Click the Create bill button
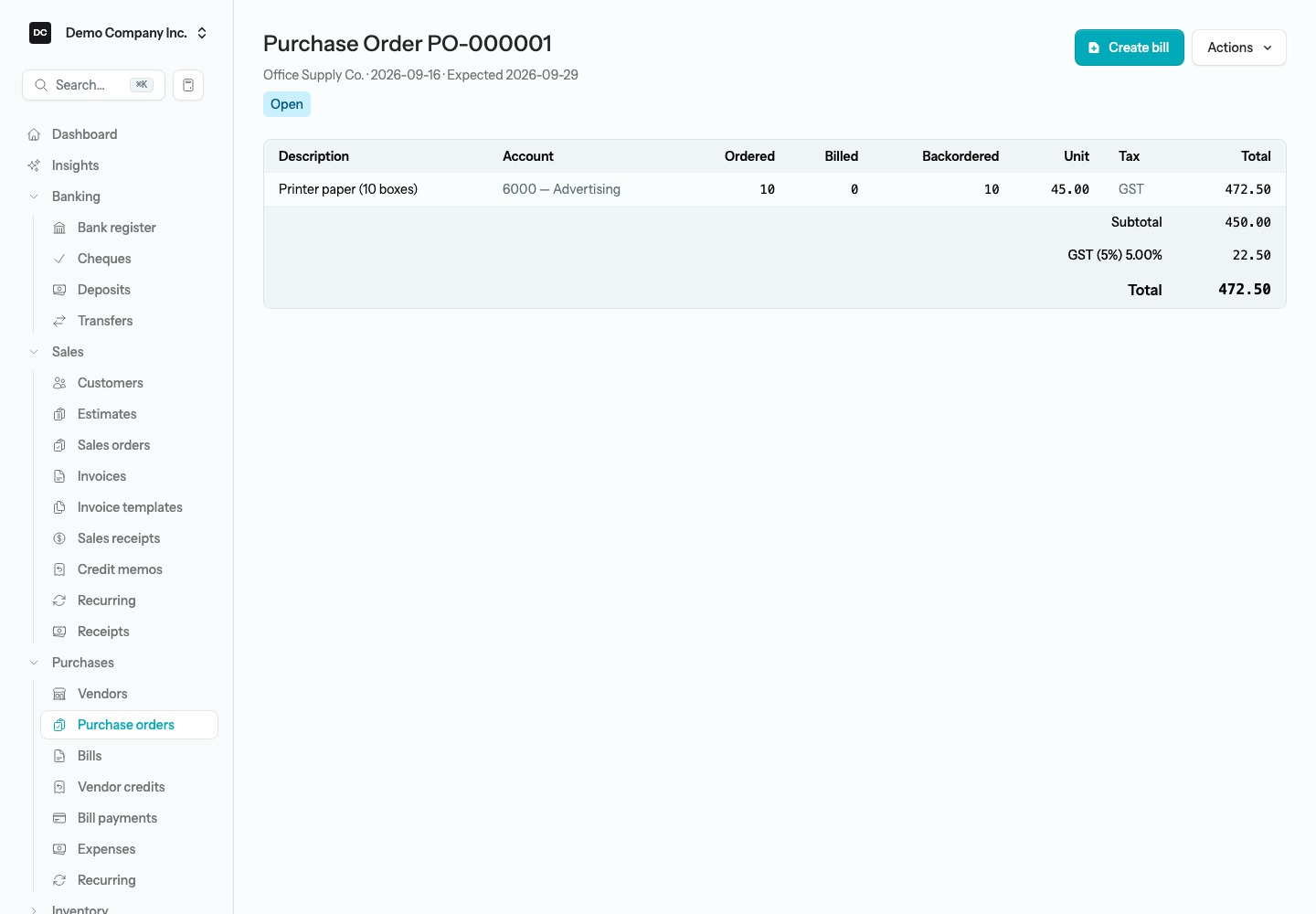Viewport: 1316px width, 914px height. coord(1129,48)
